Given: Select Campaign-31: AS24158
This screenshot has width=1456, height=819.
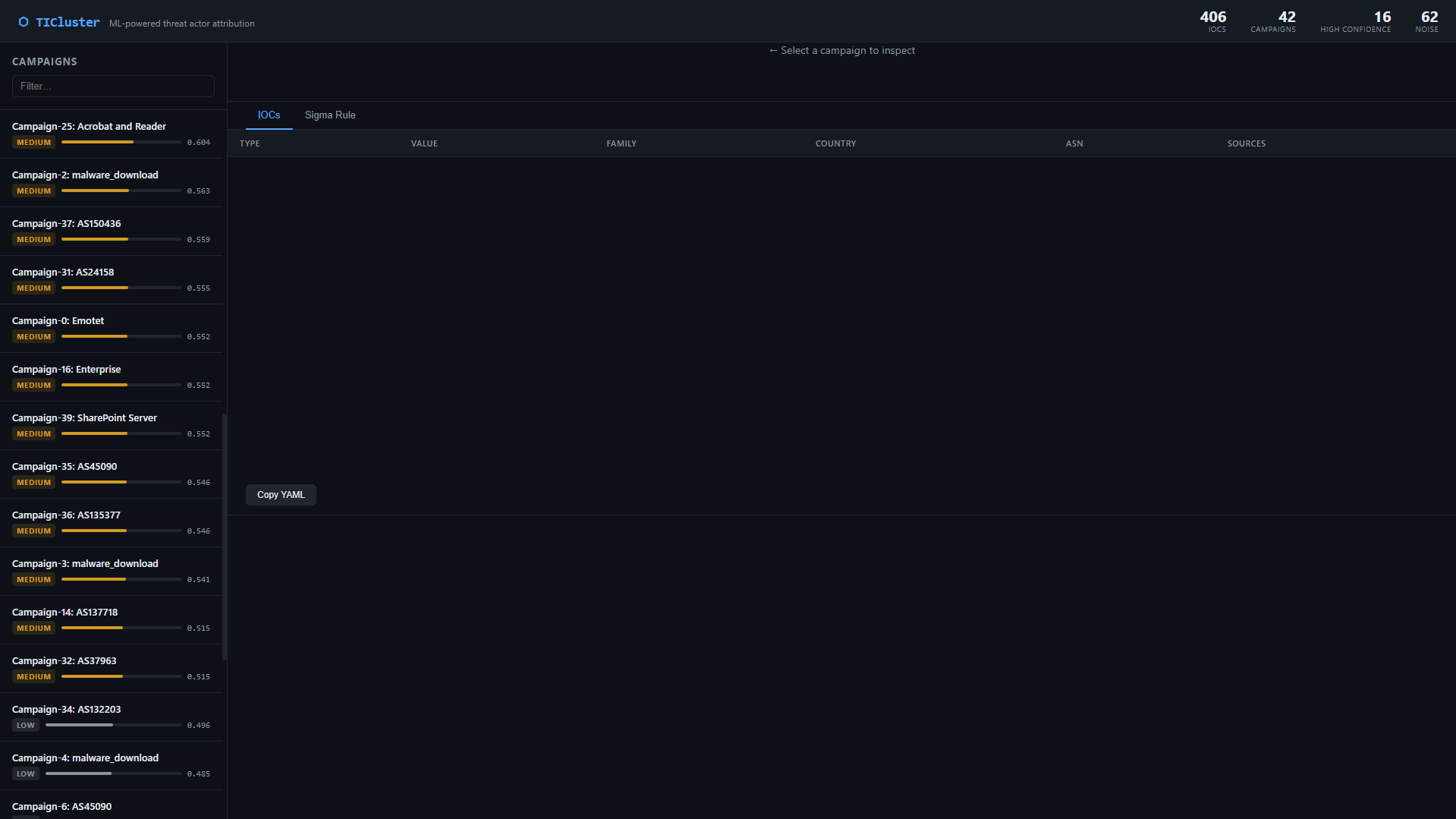Looking at the screenshot, I should point(111,280).
